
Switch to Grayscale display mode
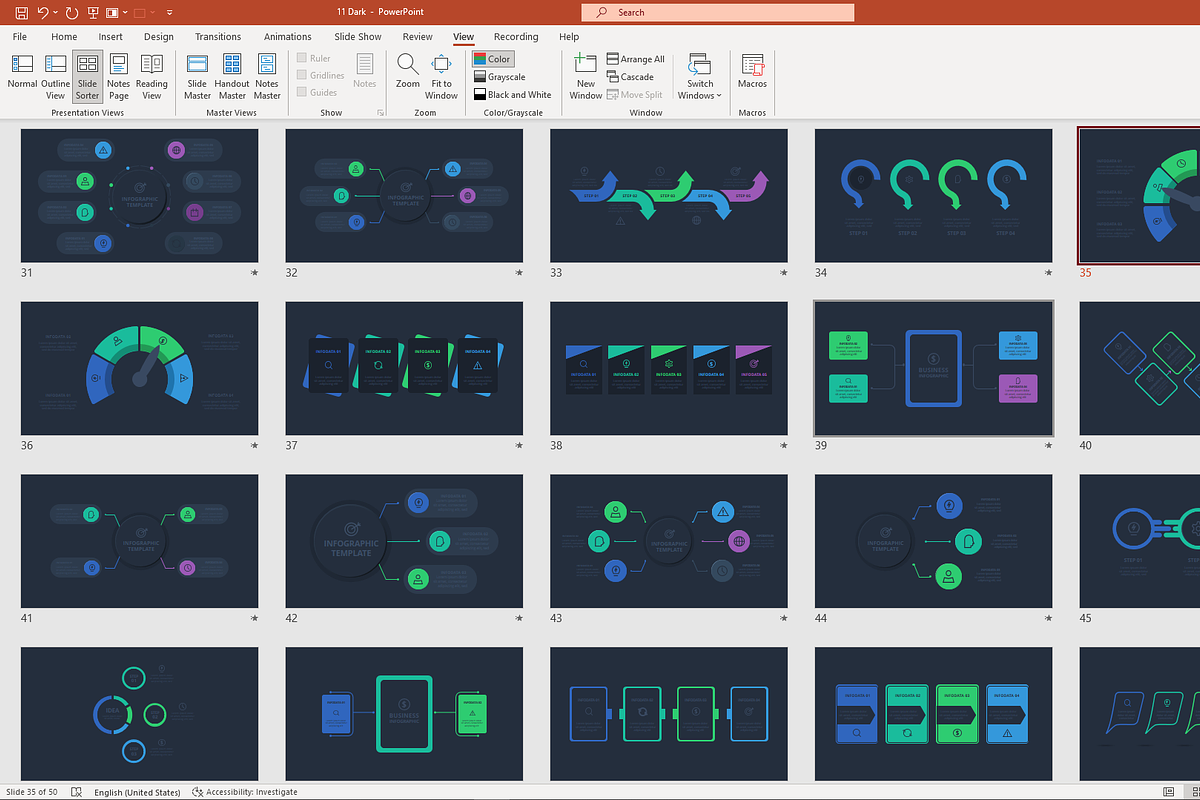tap(500, 77)
